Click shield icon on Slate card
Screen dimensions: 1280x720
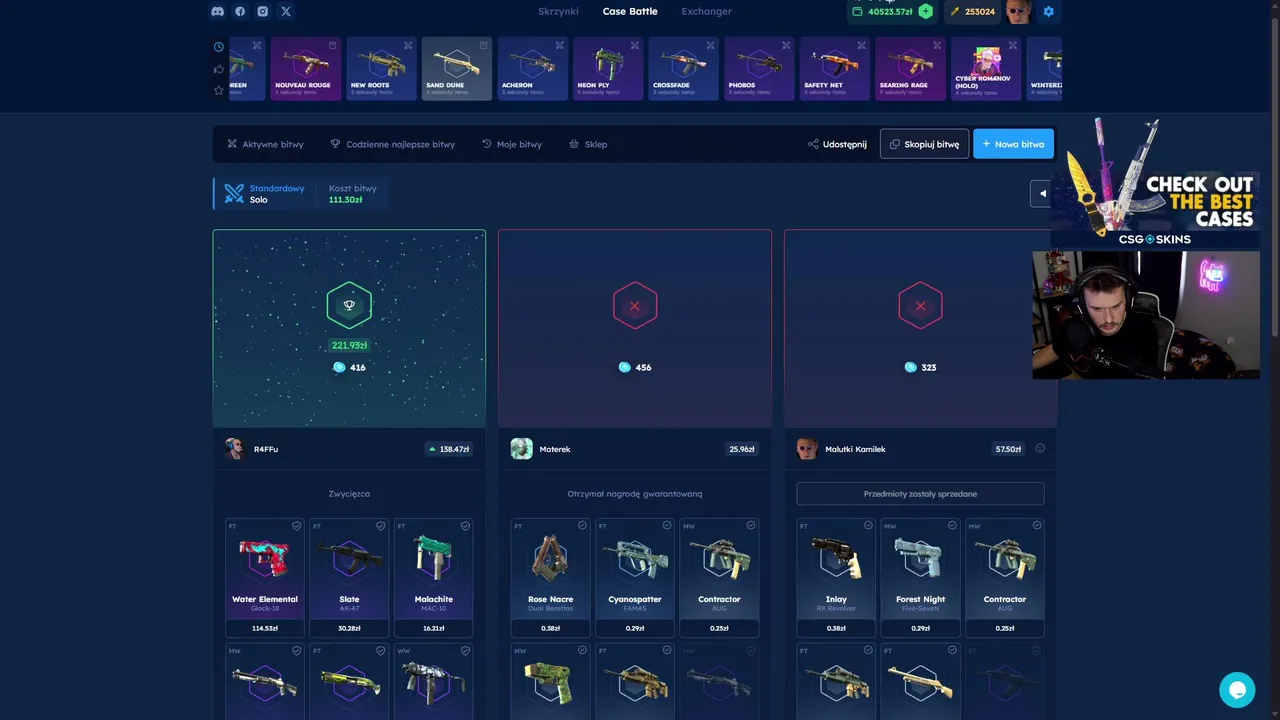coord(380,525)
